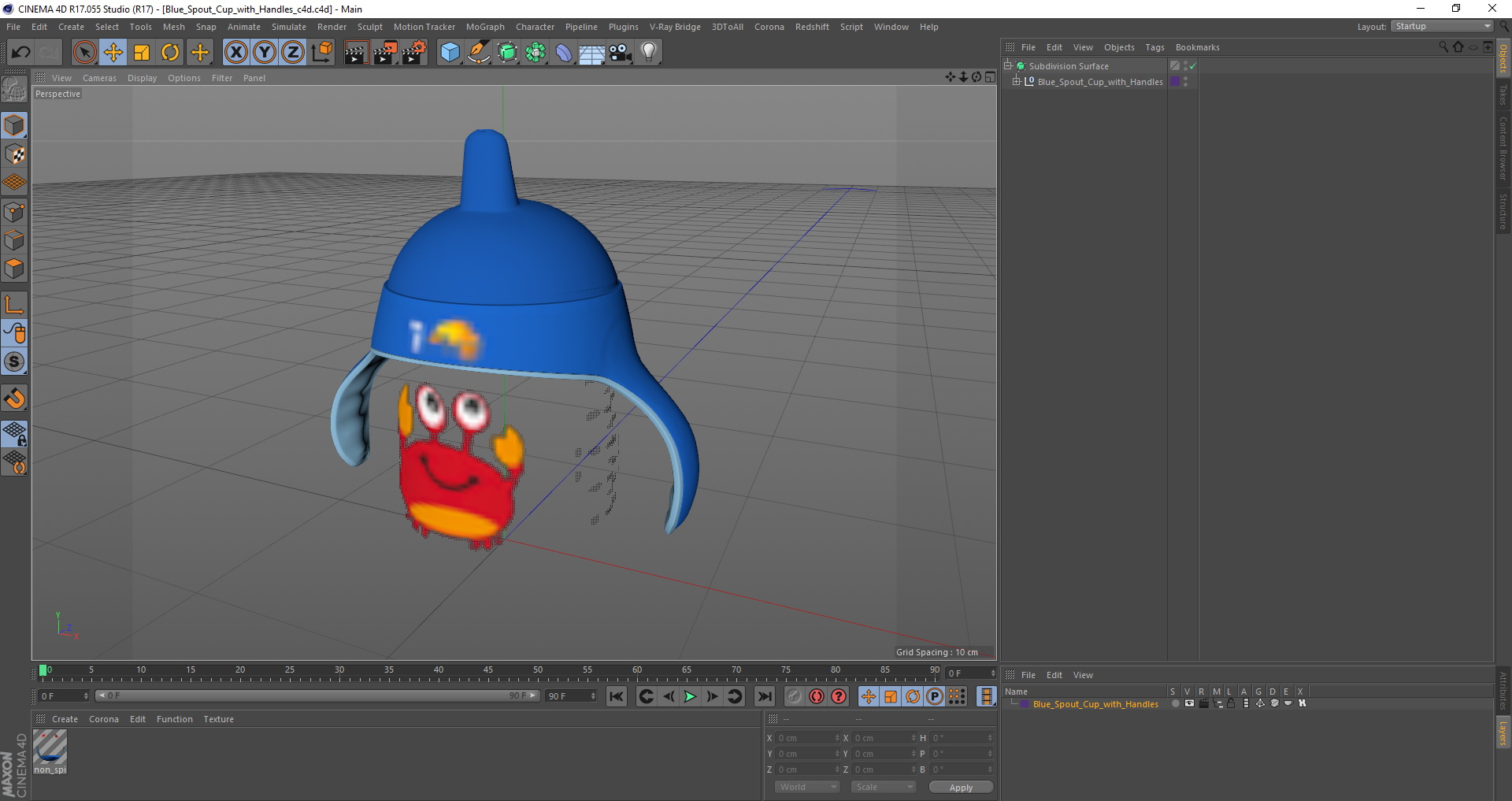The height and width of the screenshot is (801, 1512).
Task: Click the Undo arrow icon
Action: (x=20, y=53)
